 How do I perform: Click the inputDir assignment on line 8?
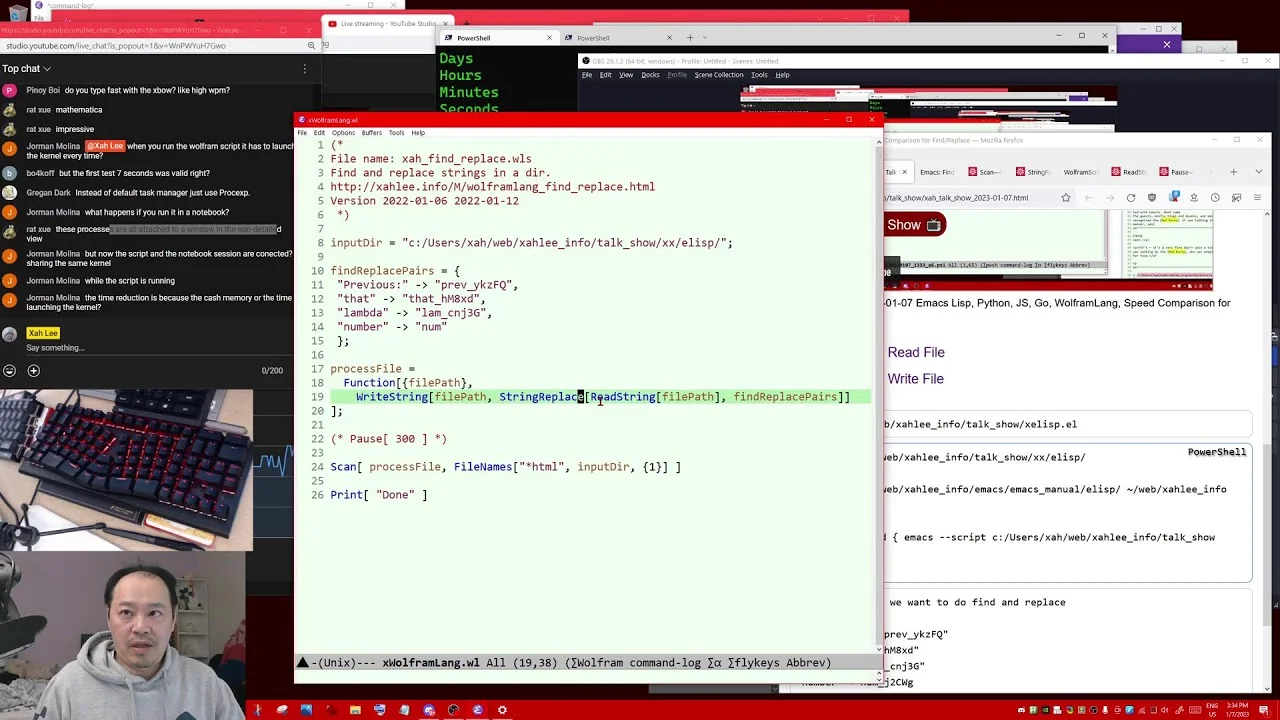pyautogui.click(x=531, y=243)
